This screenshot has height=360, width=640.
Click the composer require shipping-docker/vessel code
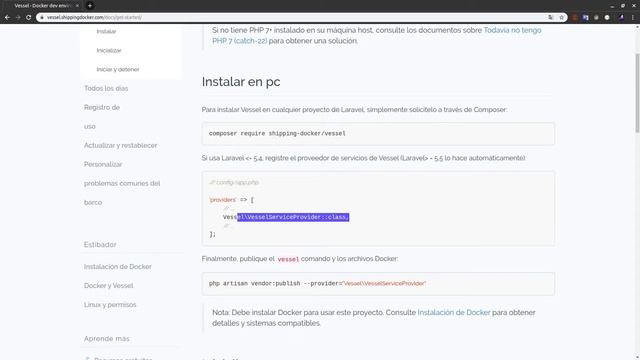(277, 133)
